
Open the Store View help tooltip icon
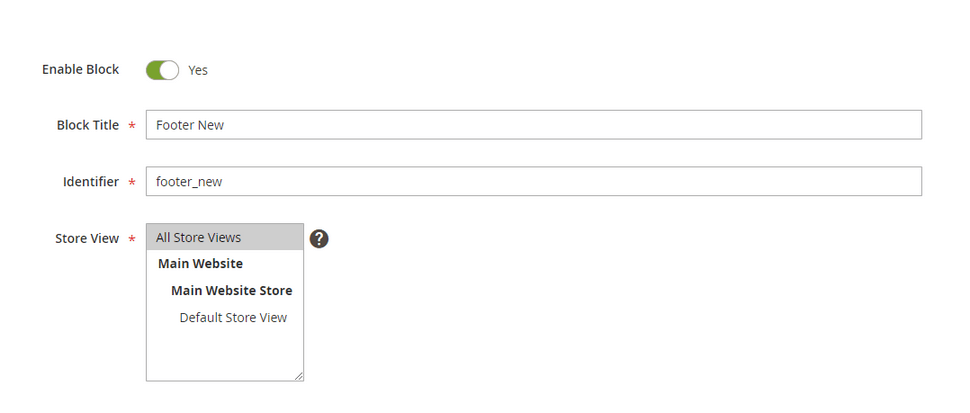(319, 239)
